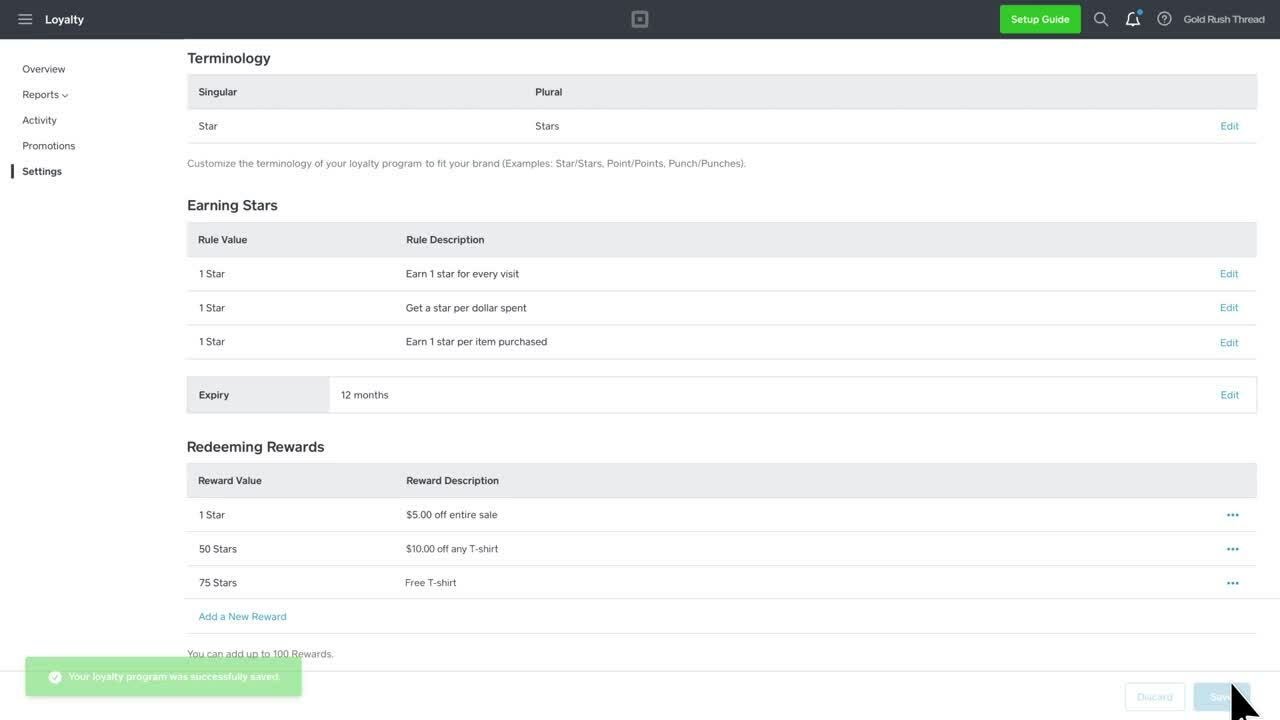Open options for $10.00 off any T-shirt

point(1232,549)
